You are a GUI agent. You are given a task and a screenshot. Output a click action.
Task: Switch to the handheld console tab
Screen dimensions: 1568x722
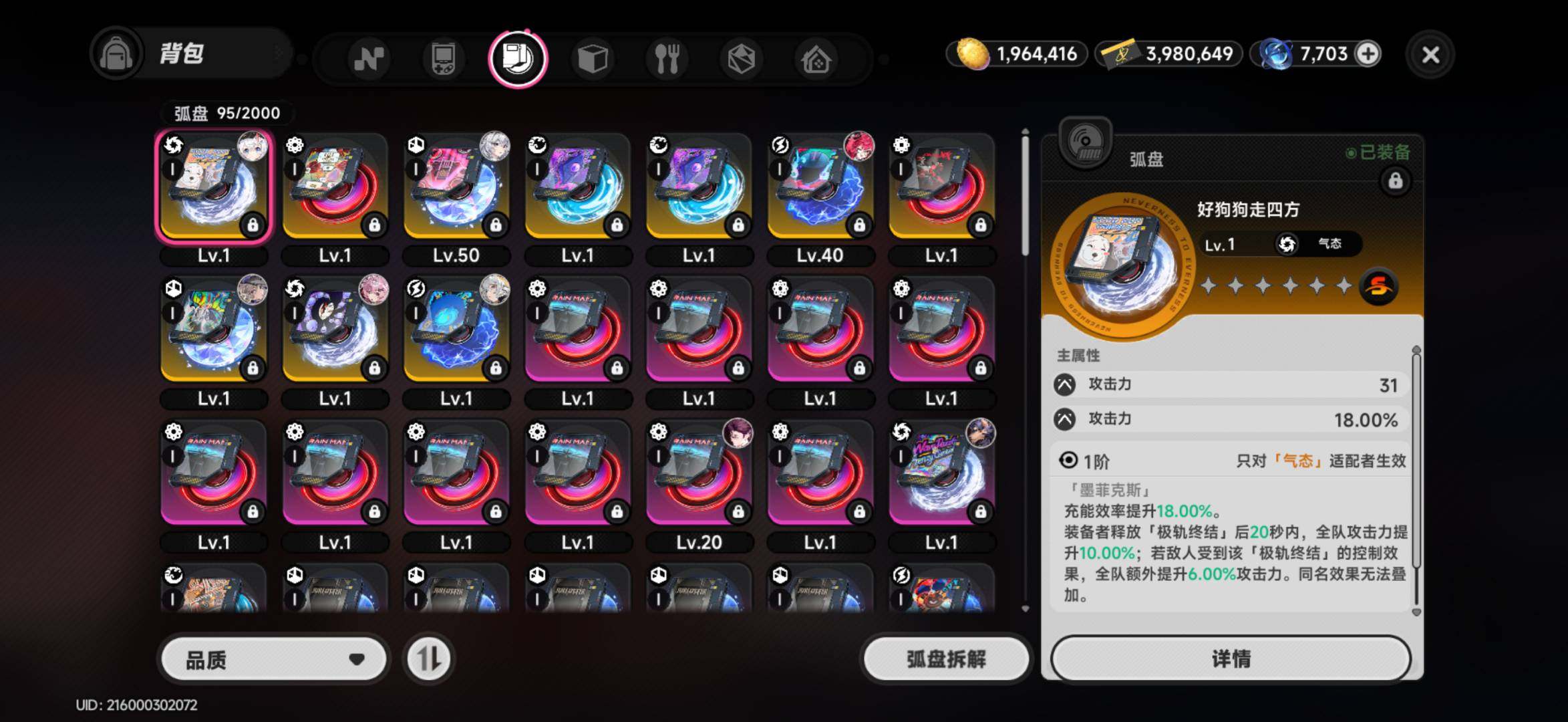tap(444, 59)
